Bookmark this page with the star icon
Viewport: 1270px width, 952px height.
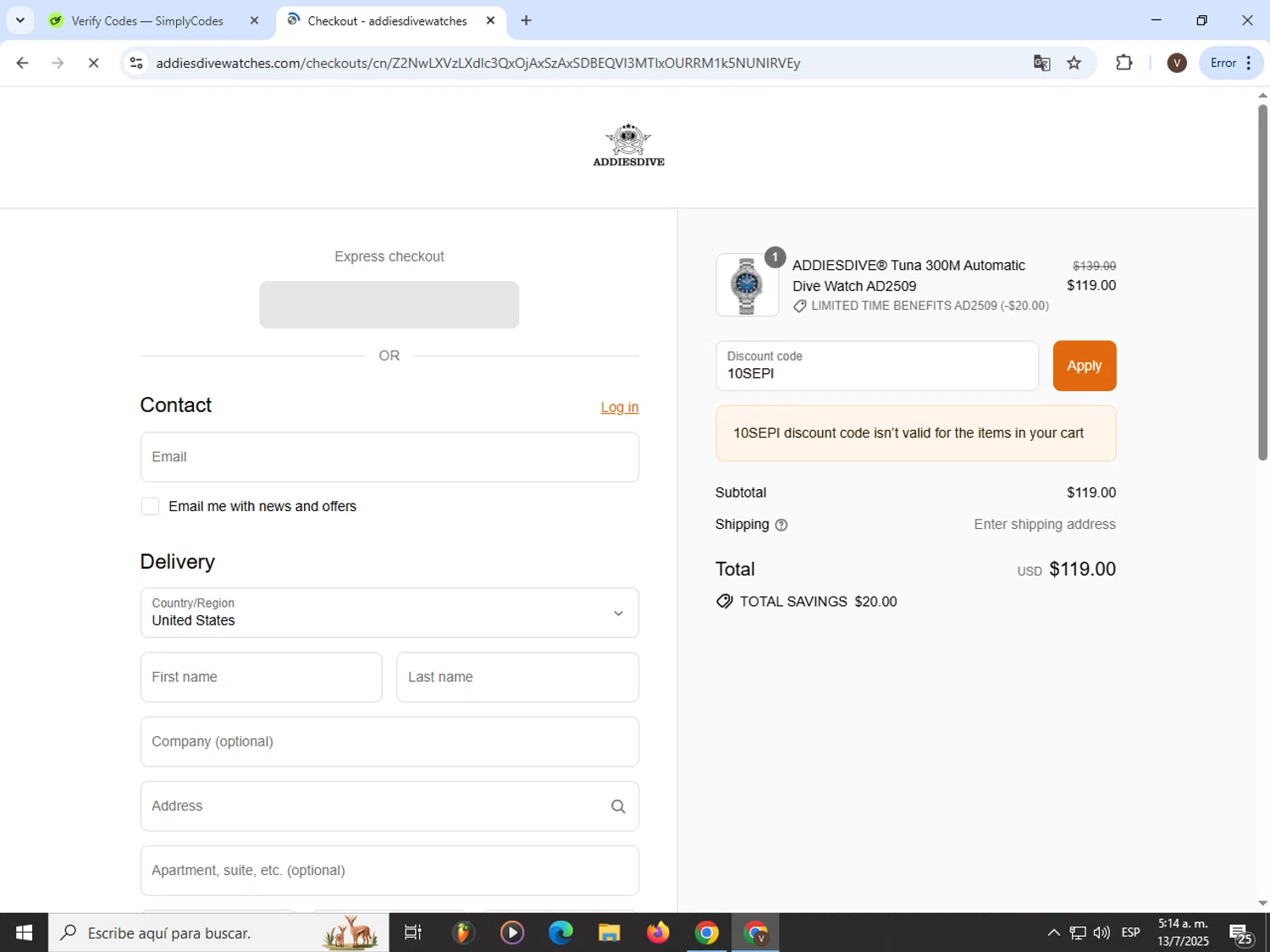[x=1074, y=63]
